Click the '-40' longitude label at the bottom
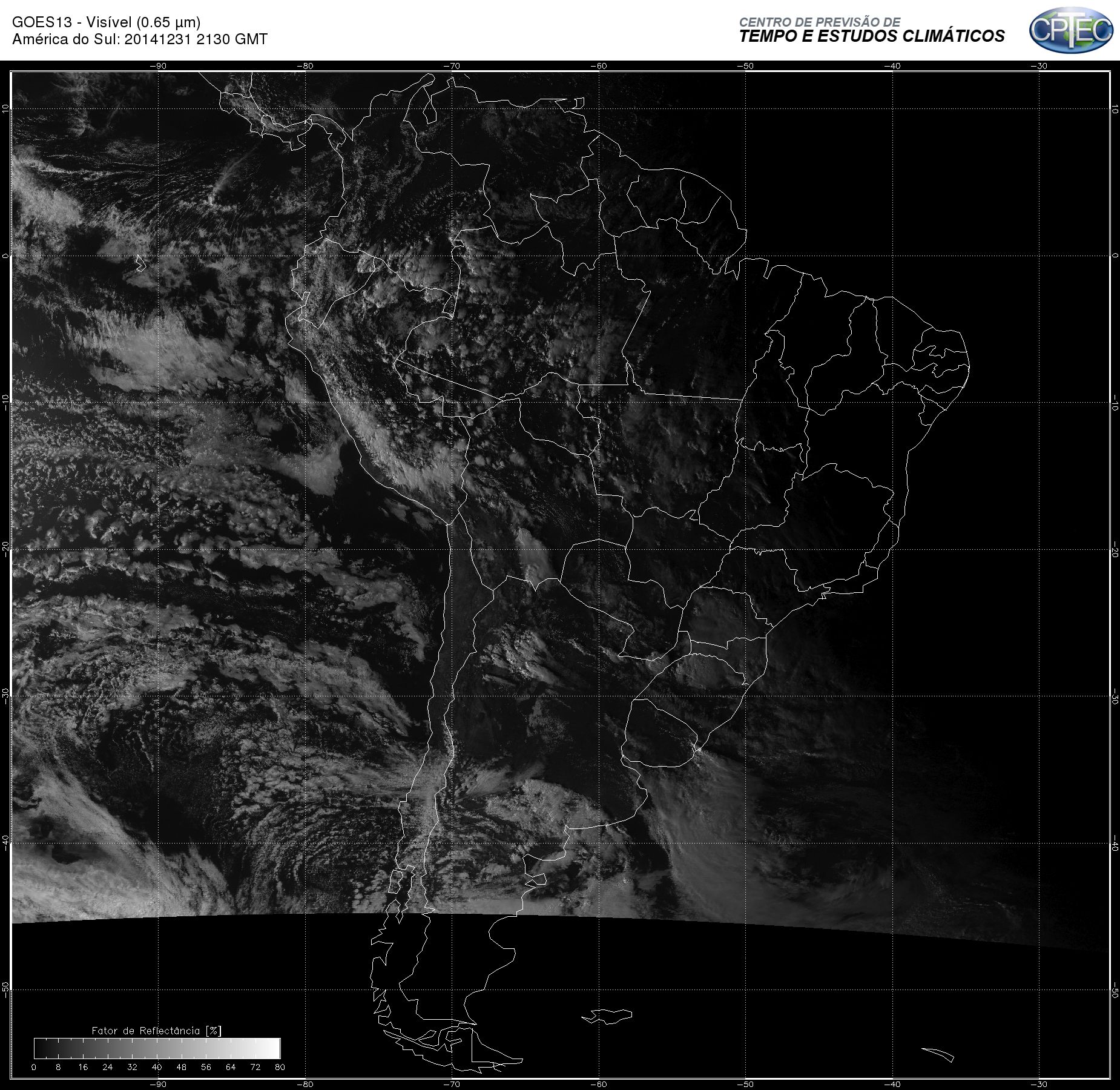The height and width of the screenshot is (1090, 1120). 892,1084
